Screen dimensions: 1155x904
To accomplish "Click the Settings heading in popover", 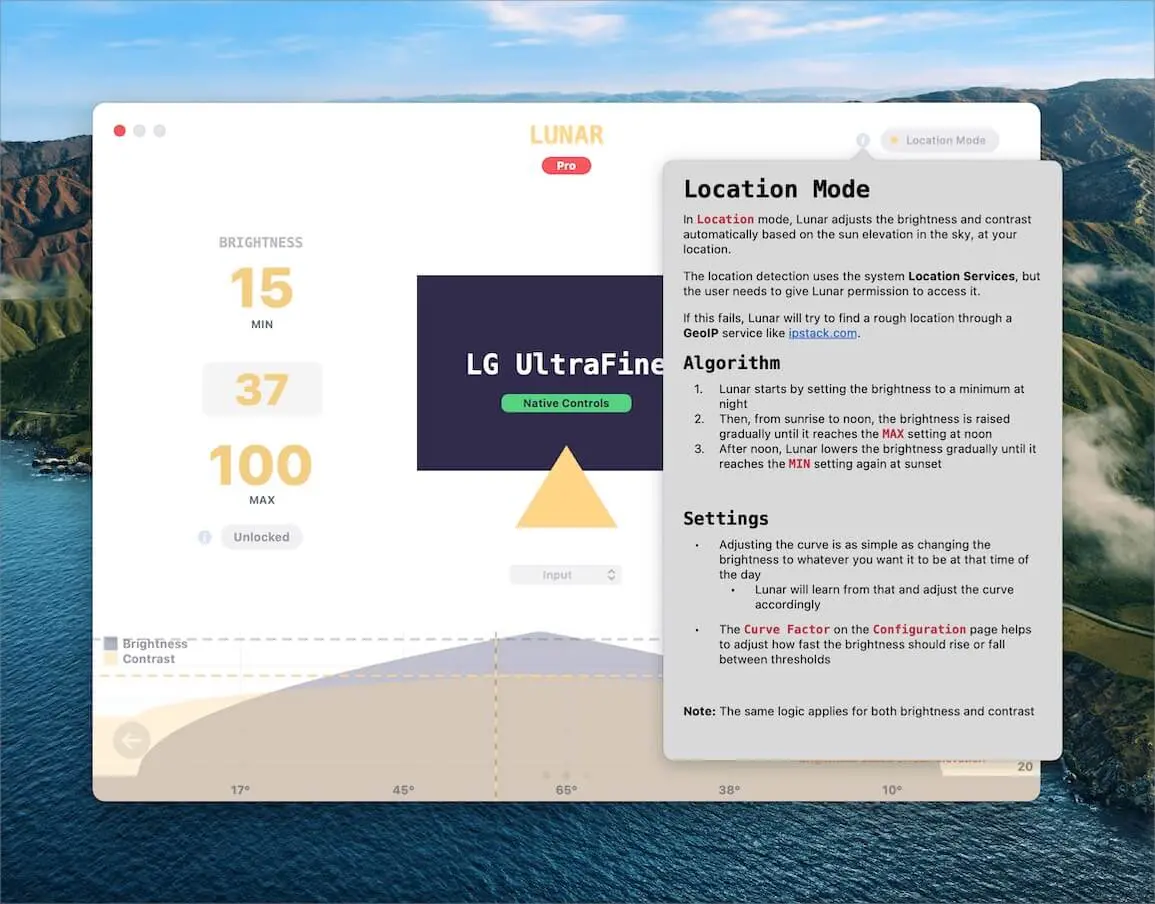I will pos(726,519).
